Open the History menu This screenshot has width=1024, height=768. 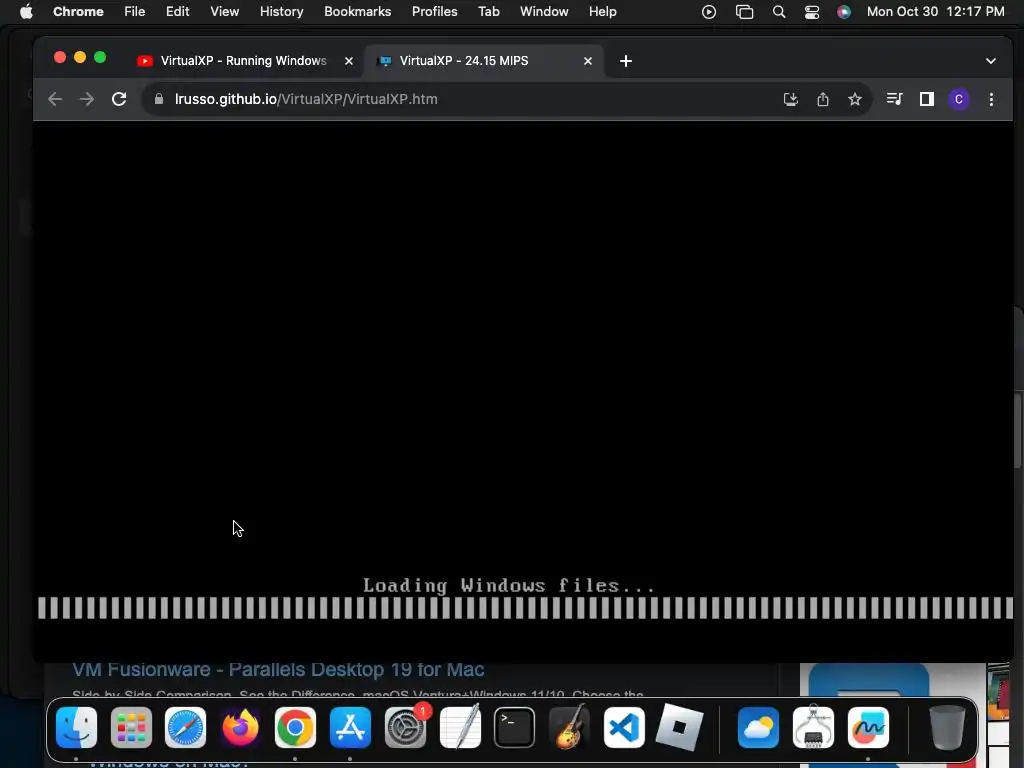(x=281, y=12)
